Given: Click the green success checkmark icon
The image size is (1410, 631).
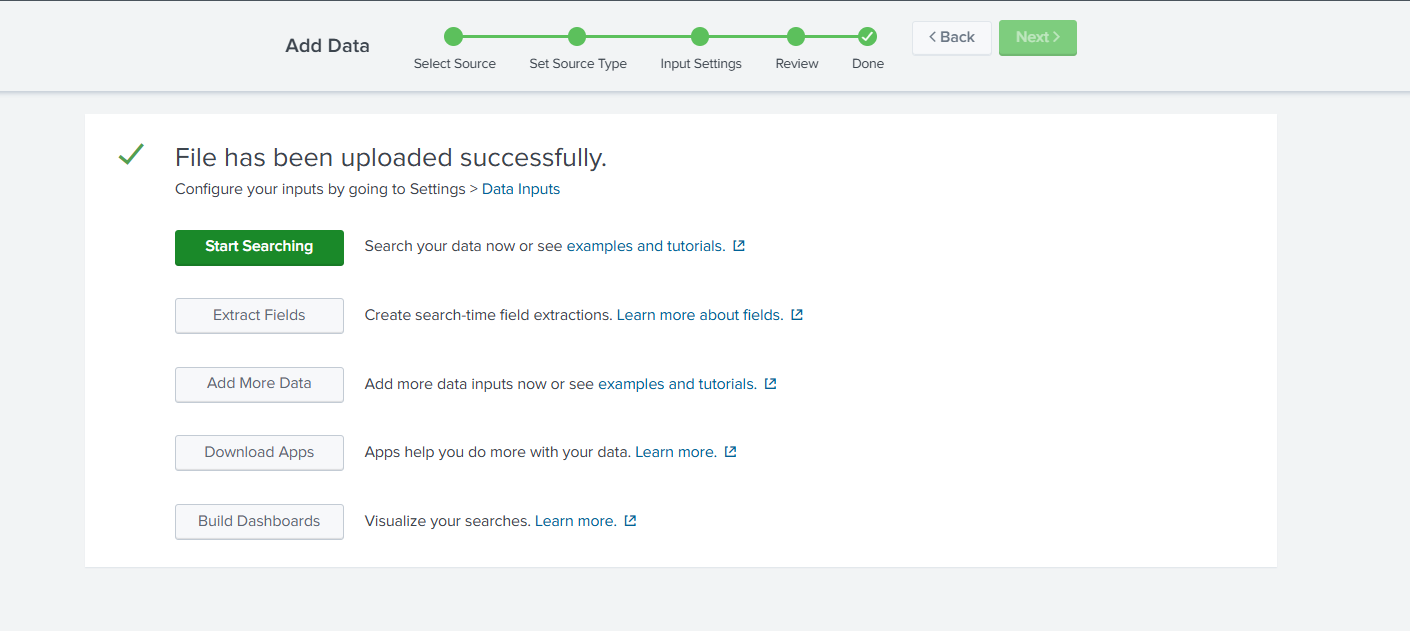Looking at the screenshot, I should click(x=131, y=154).
